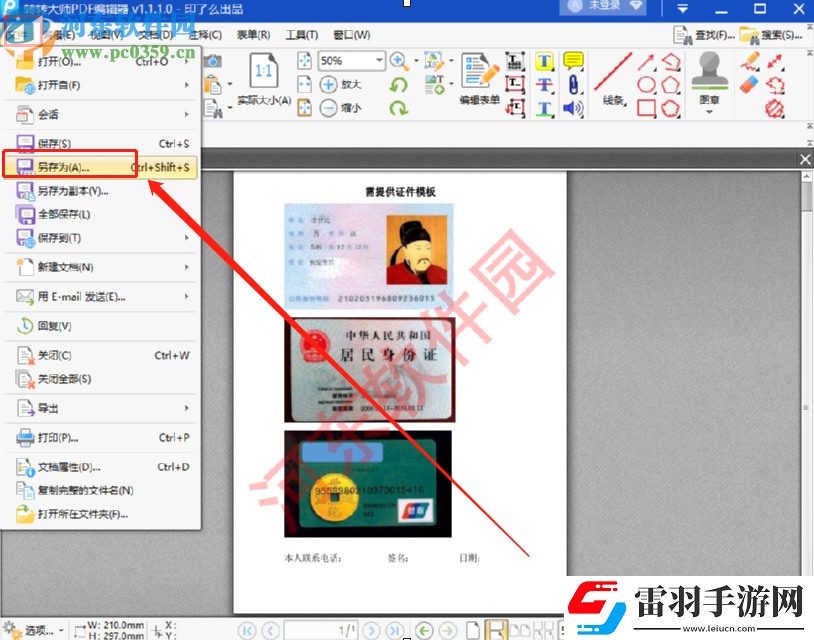The width and height of the screenshot is (814, 640).
Task: Select the red cloud shape tool
Action: click(x=670, y=108)
